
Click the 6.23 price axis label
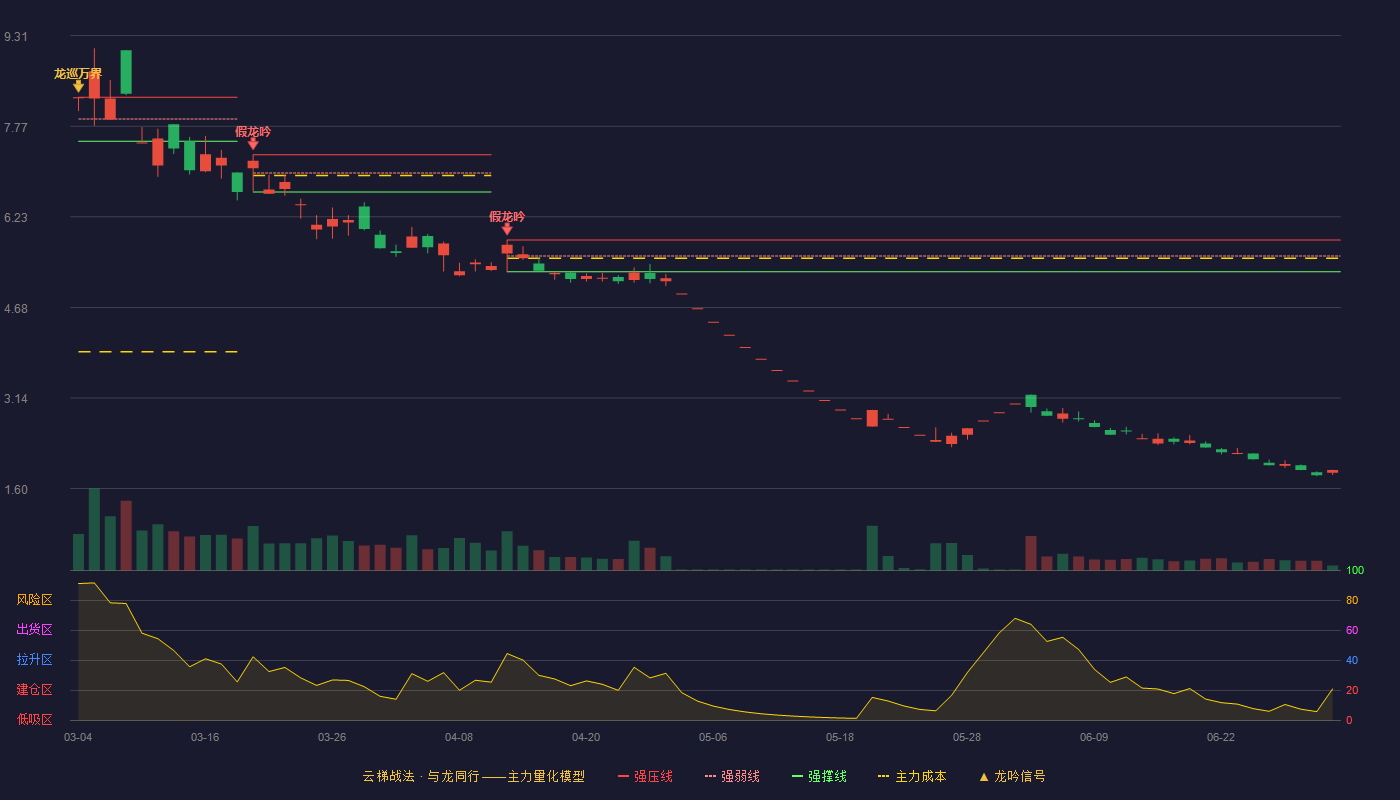[x=16, y=218]
